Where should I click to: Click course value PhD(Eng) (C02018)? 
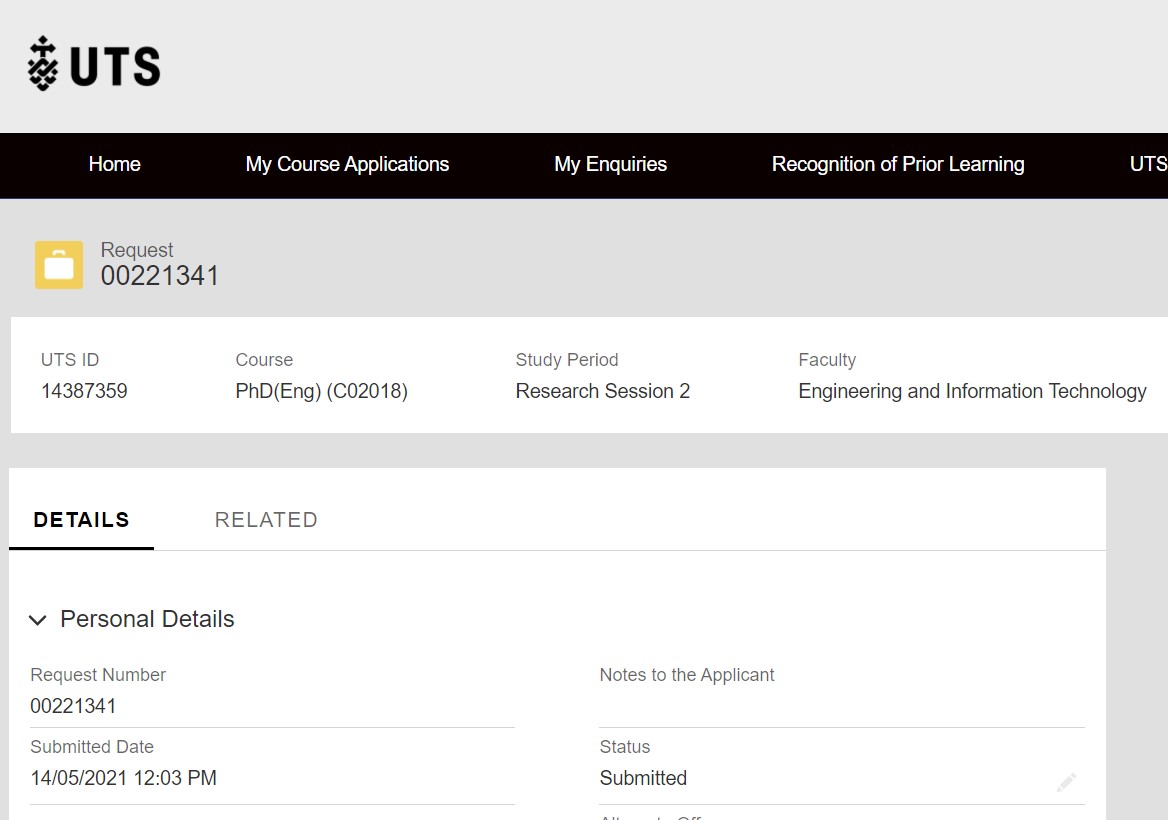[x=322, y=391]
